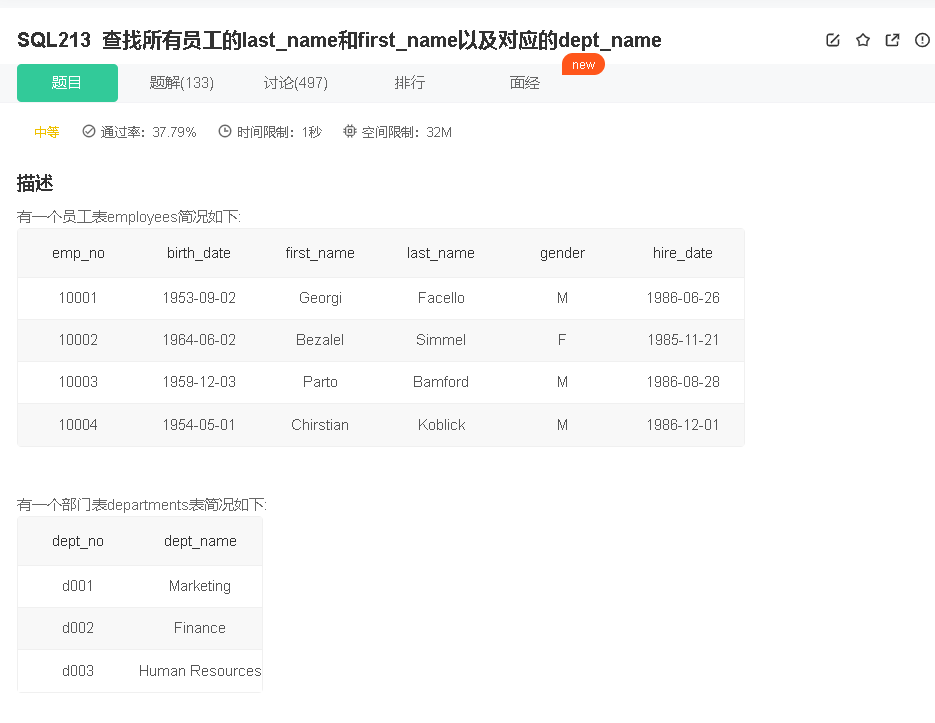This screenshot has height=723, width=935.
Task: Click the 中等 difficulty label
Action: [x=47, y=131]
